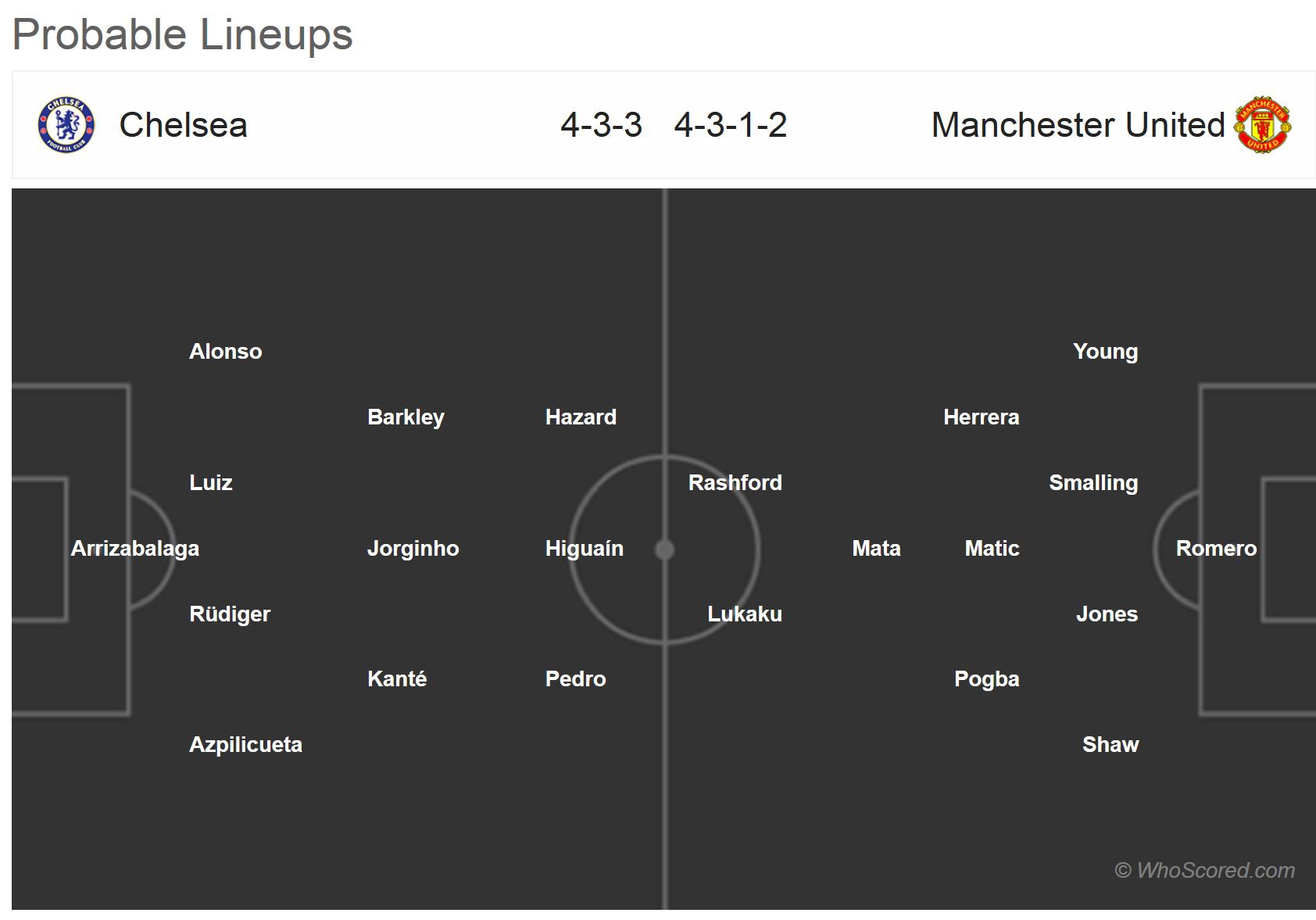
Task: Select goalkeeper Romero on the pitch
Action: click(x=1216, y=549)
